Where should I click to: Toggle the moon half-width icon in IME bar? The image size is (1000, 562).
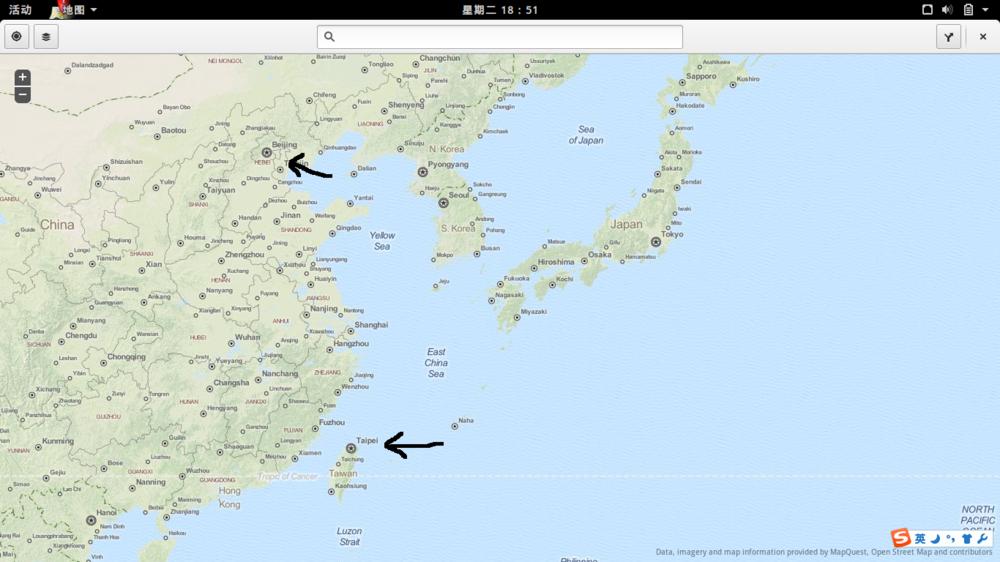(x=935, y=538)
